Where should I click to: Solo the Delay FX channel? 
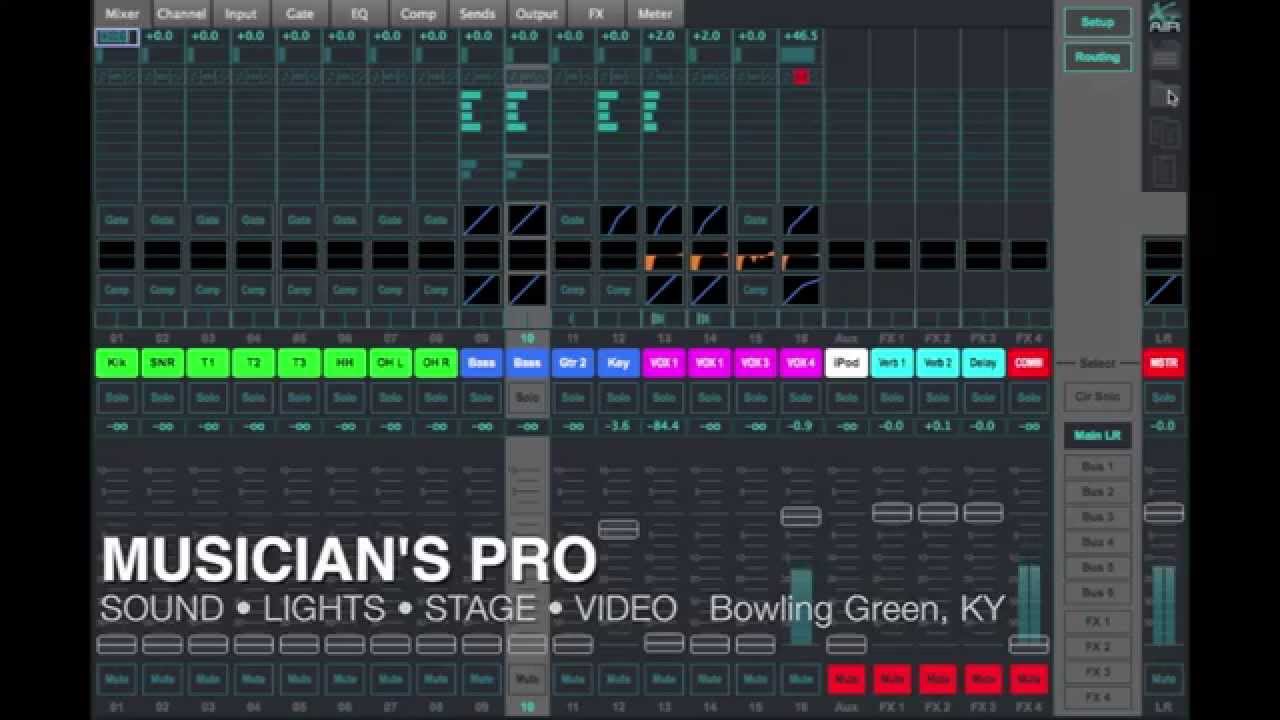(983, 397)
